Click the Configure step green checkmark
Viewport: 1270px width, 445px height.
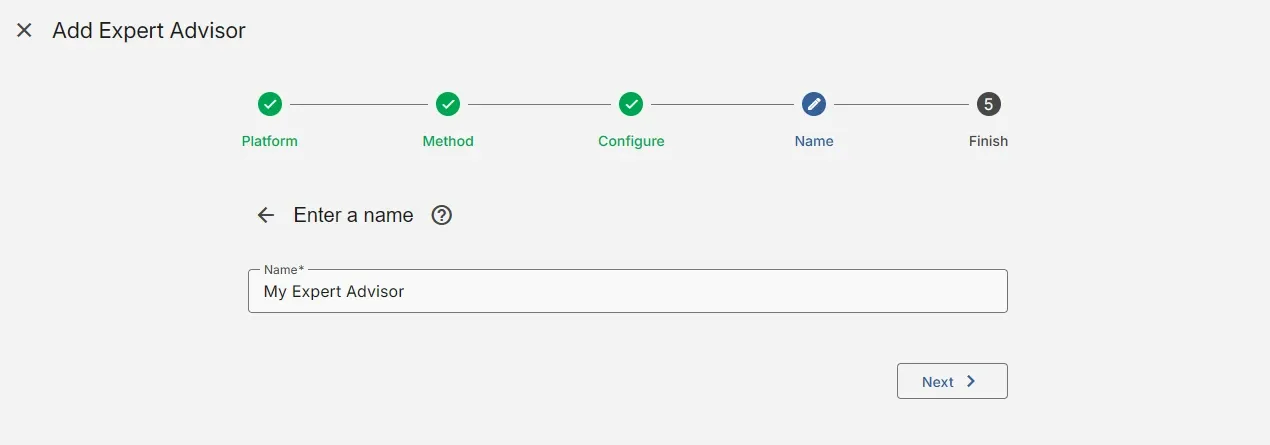click(x=631, y=104)
